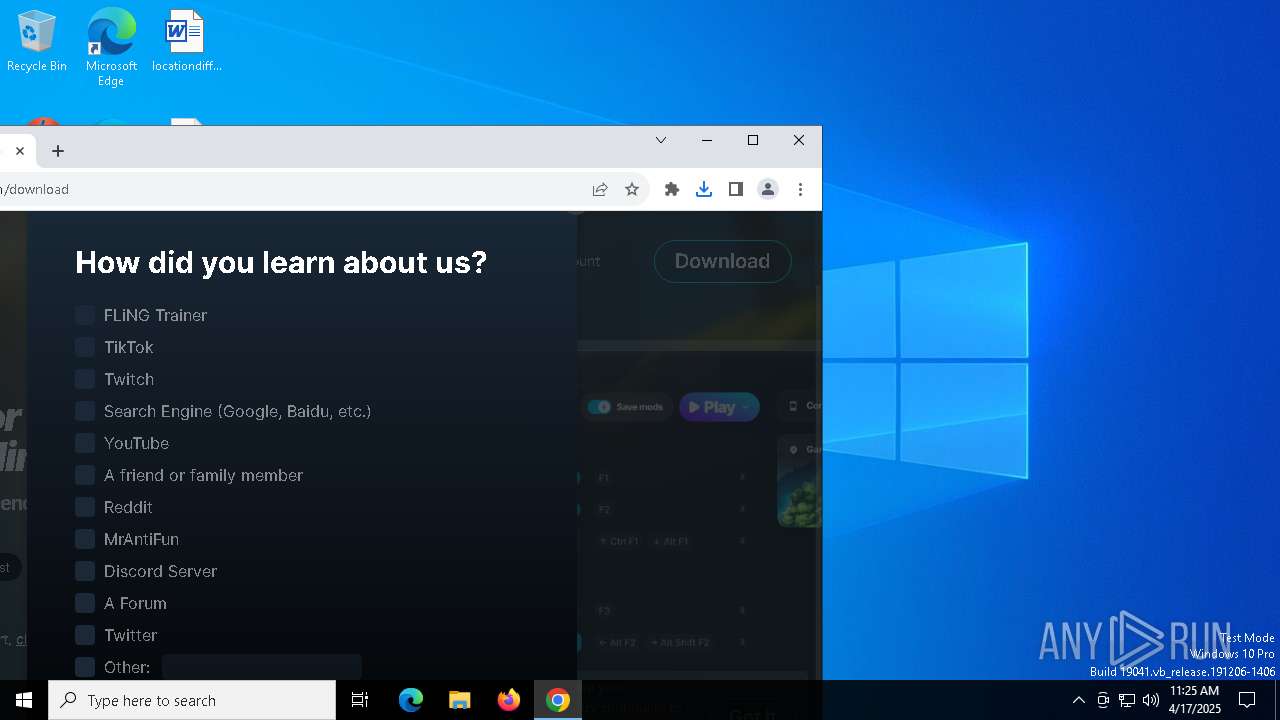
Task: Check the Search Engine option checkbox
Action: 85,411
